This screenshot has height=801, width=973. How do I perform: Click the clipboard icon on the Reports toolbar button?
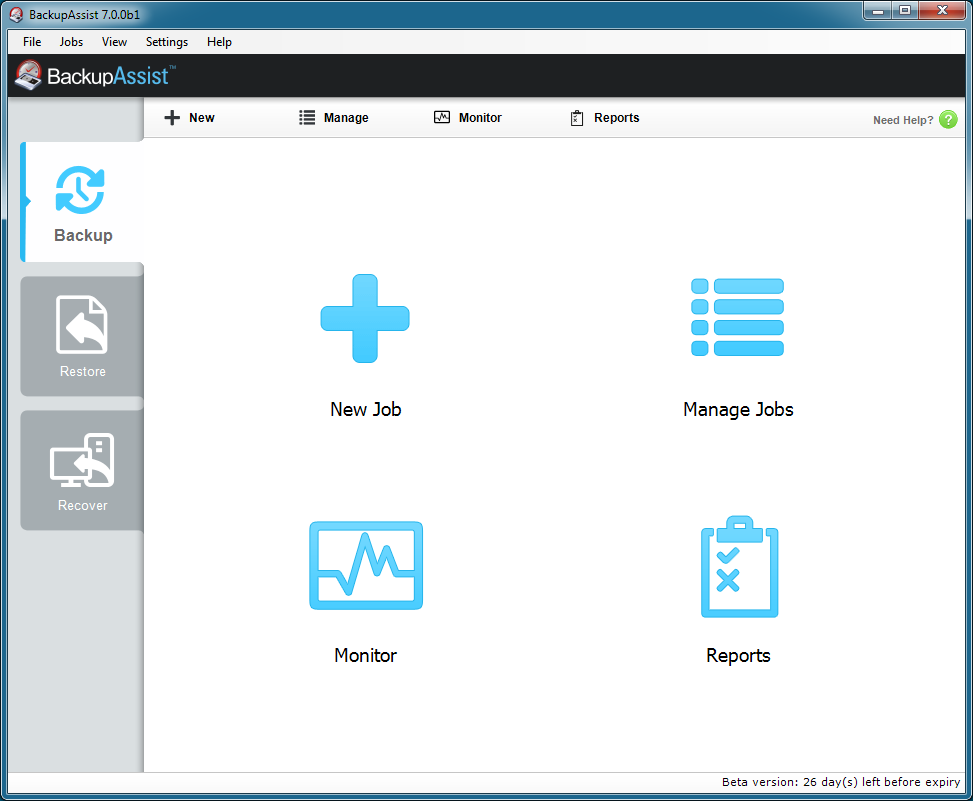(577, 118)
